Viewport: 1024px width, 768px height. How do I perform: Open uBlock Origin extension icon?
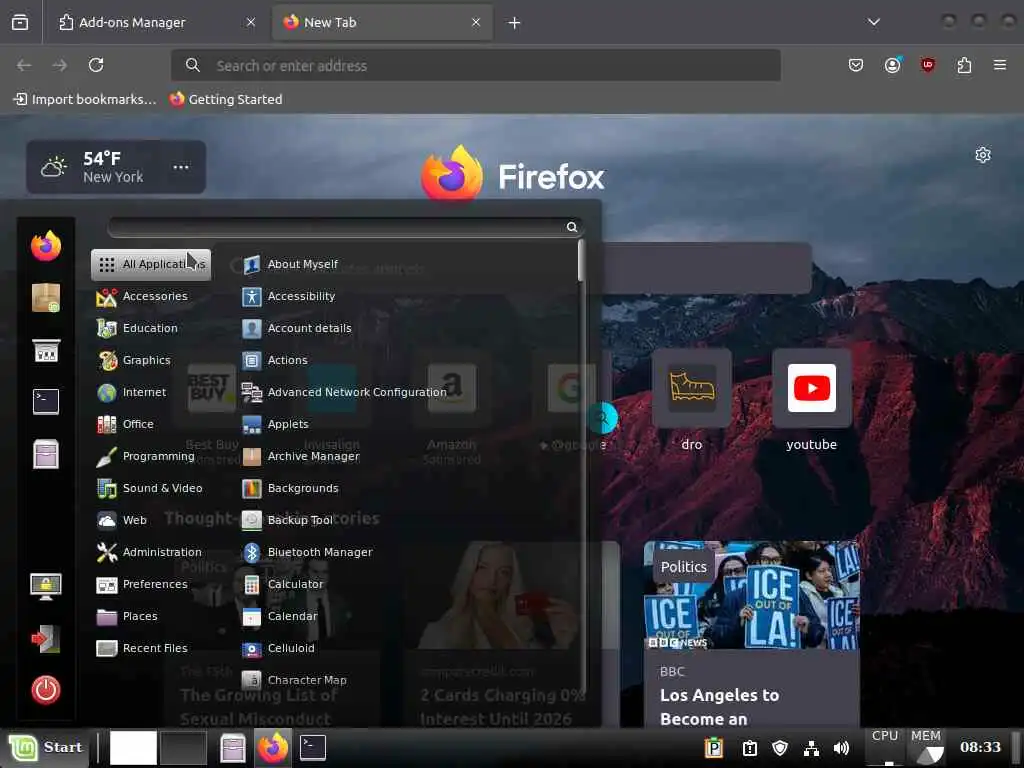(927, 65)
